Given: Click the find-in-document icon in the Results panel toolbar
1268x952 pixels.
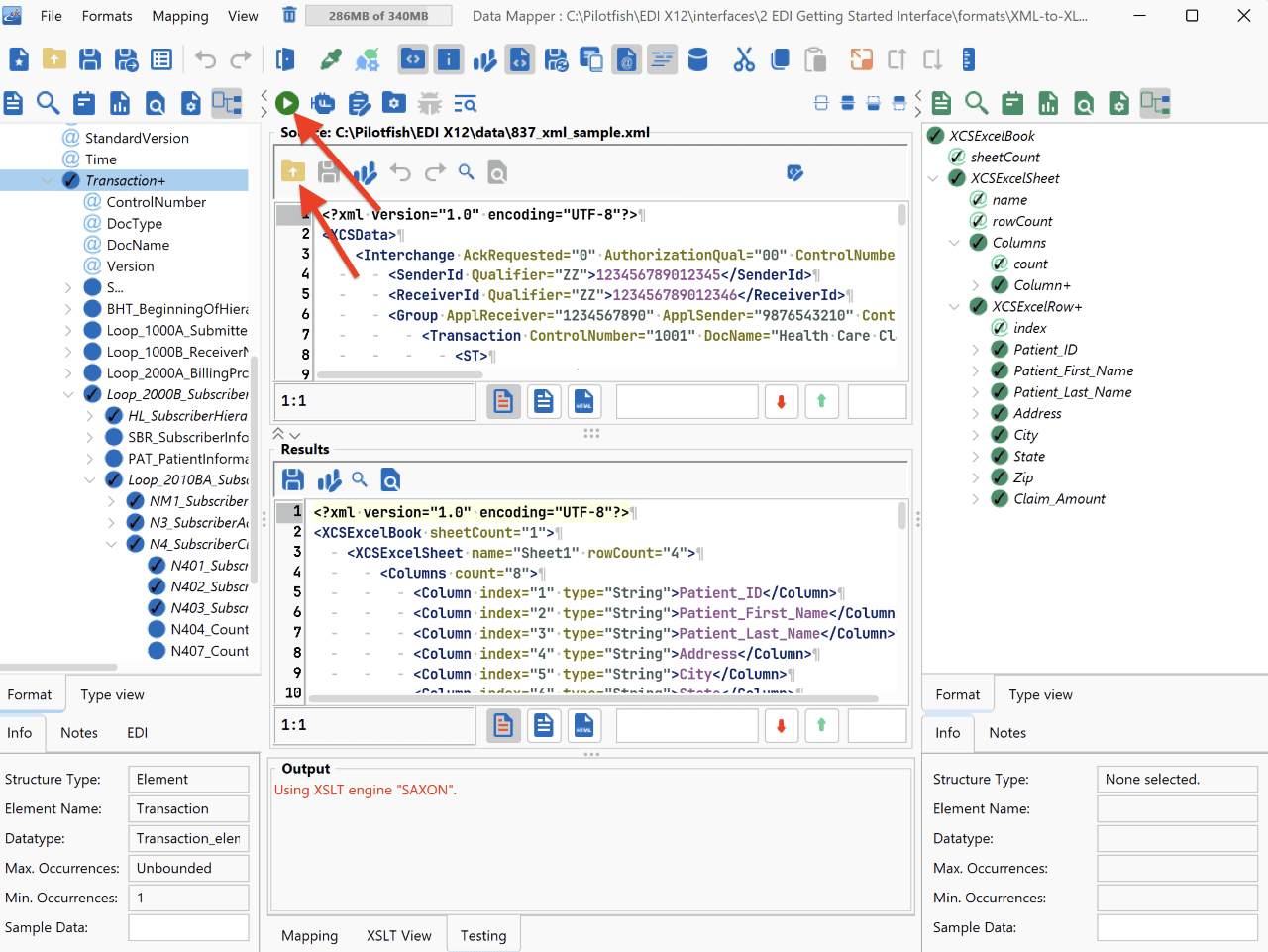Looking at the screenshot, I should coord(391,480).
